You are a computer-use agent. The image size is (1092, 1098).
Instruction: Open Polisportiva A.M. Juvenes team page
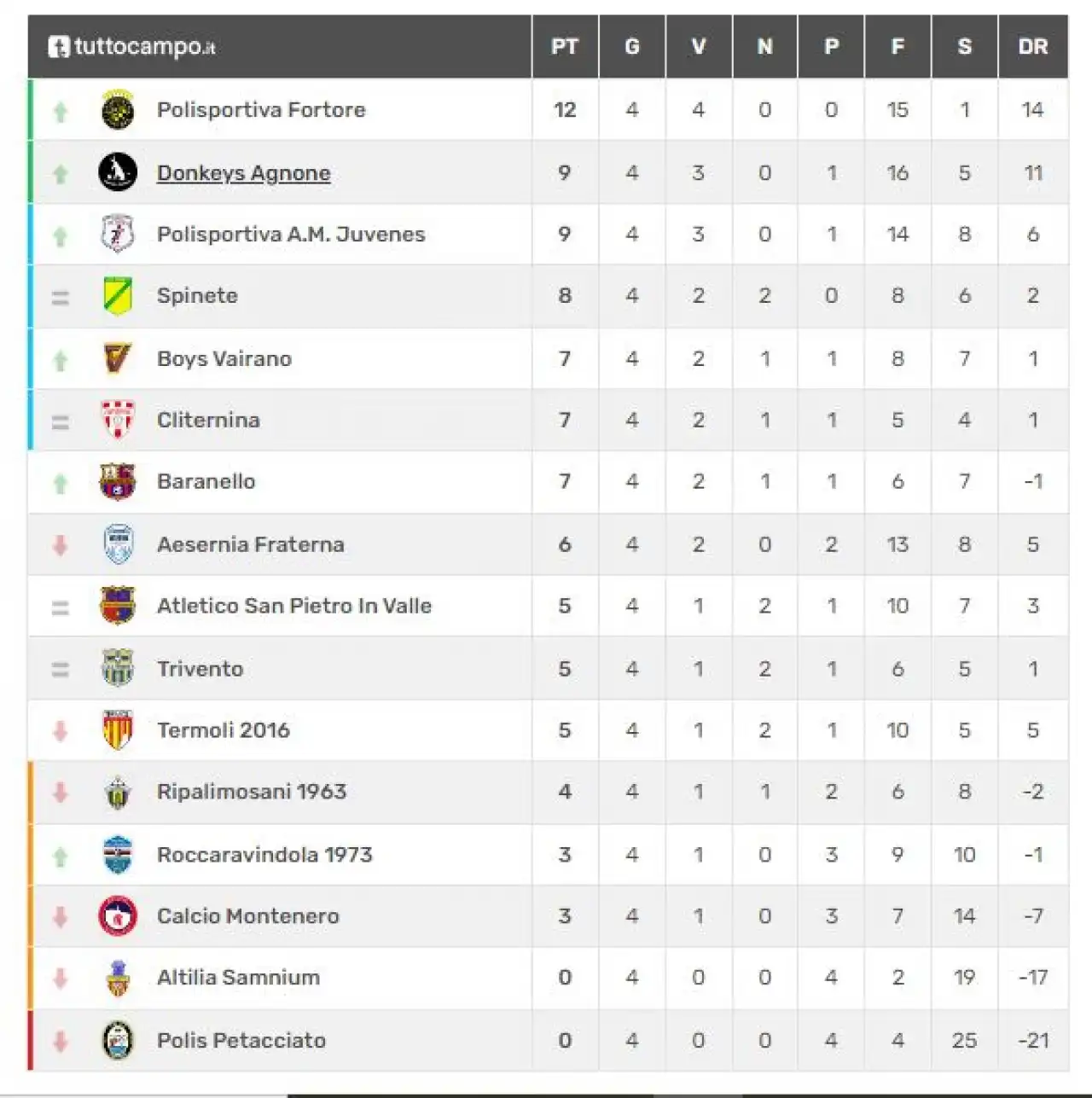[x=291, y=235]
